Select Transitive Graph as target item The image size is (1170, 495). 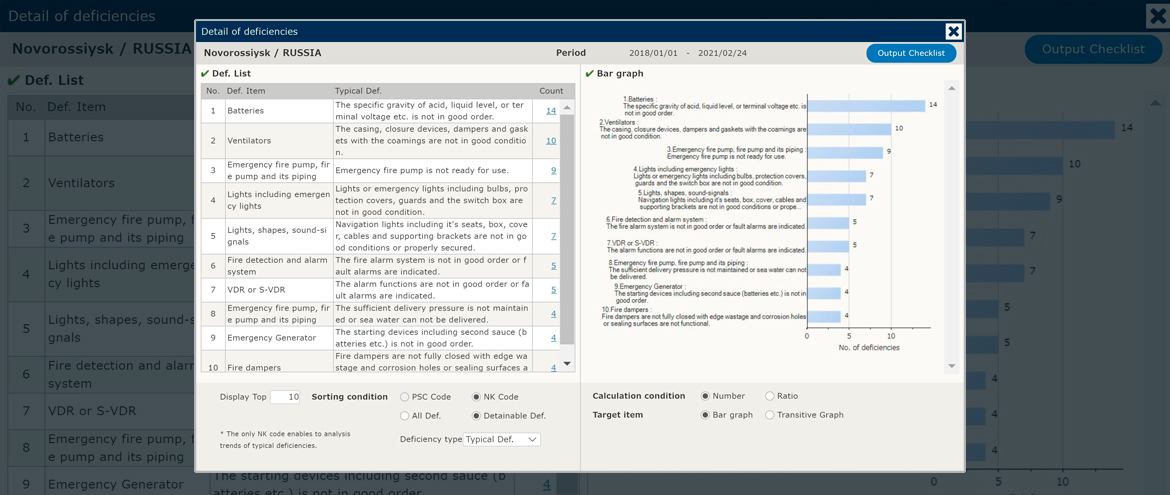point(769,415)
